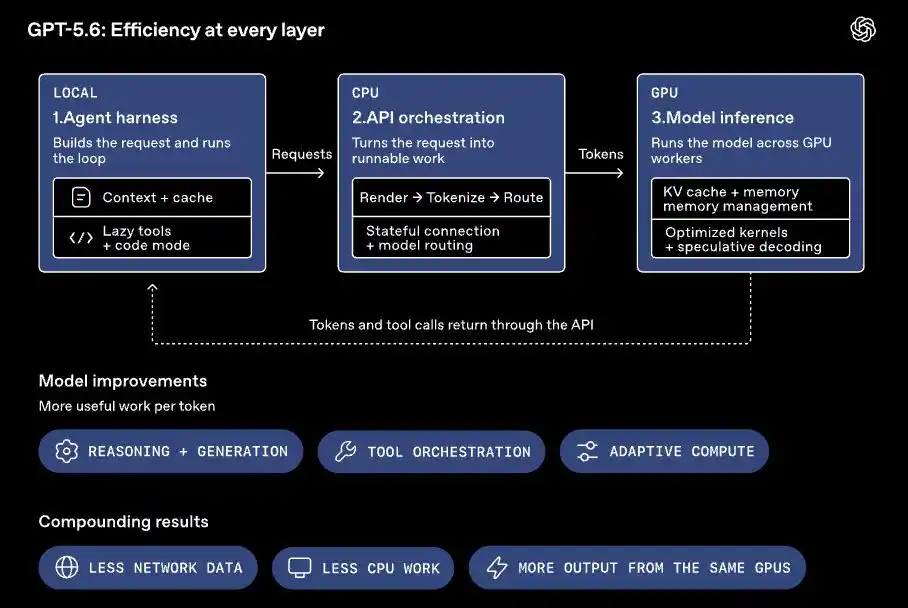Click the document icon beside Context + cache
Screen dimensions: 908x608
(81, 197)
